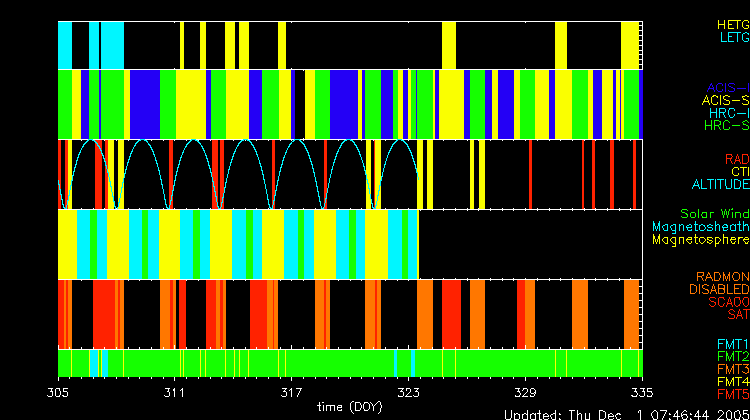
Task: Click the time (DOY) axis title
Action: tap(350, 408)
